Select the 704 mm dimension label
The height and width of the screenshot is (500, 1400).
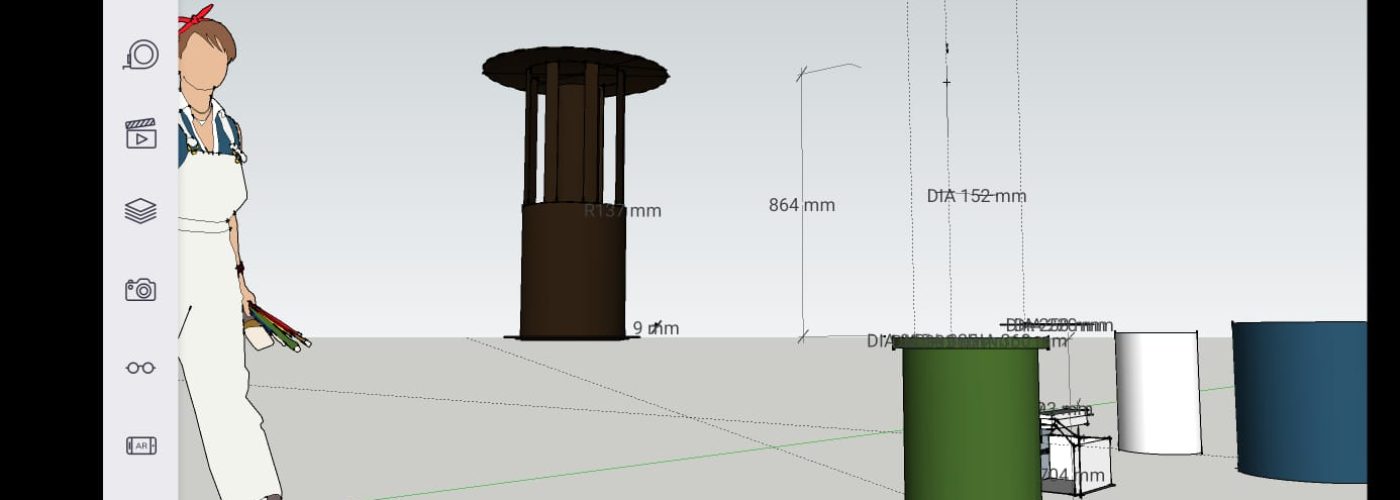pyautogui.click(x=1073, y=475)
